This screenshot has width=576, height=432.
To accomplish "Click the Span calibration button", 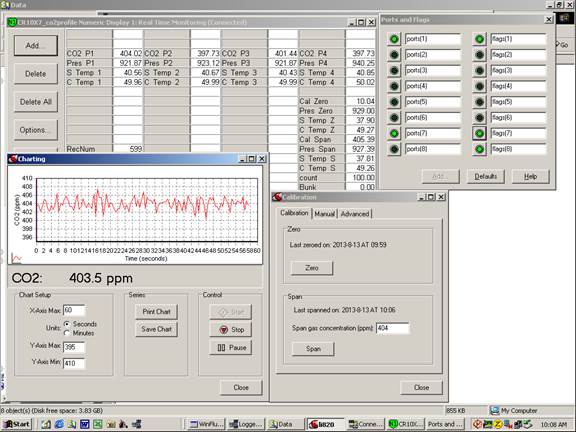I will 313,349.
